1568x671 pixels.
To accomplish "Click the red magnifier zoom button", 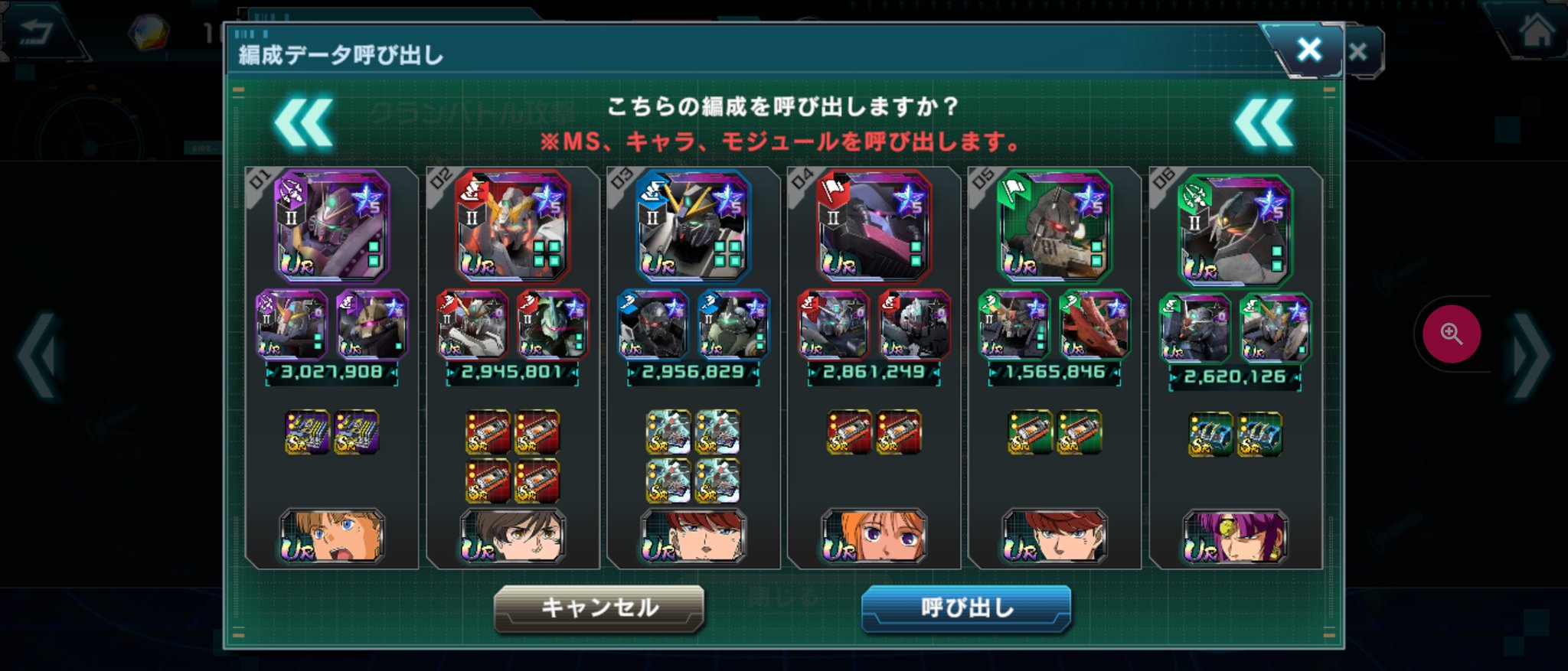I will (x=1451, y=334).
